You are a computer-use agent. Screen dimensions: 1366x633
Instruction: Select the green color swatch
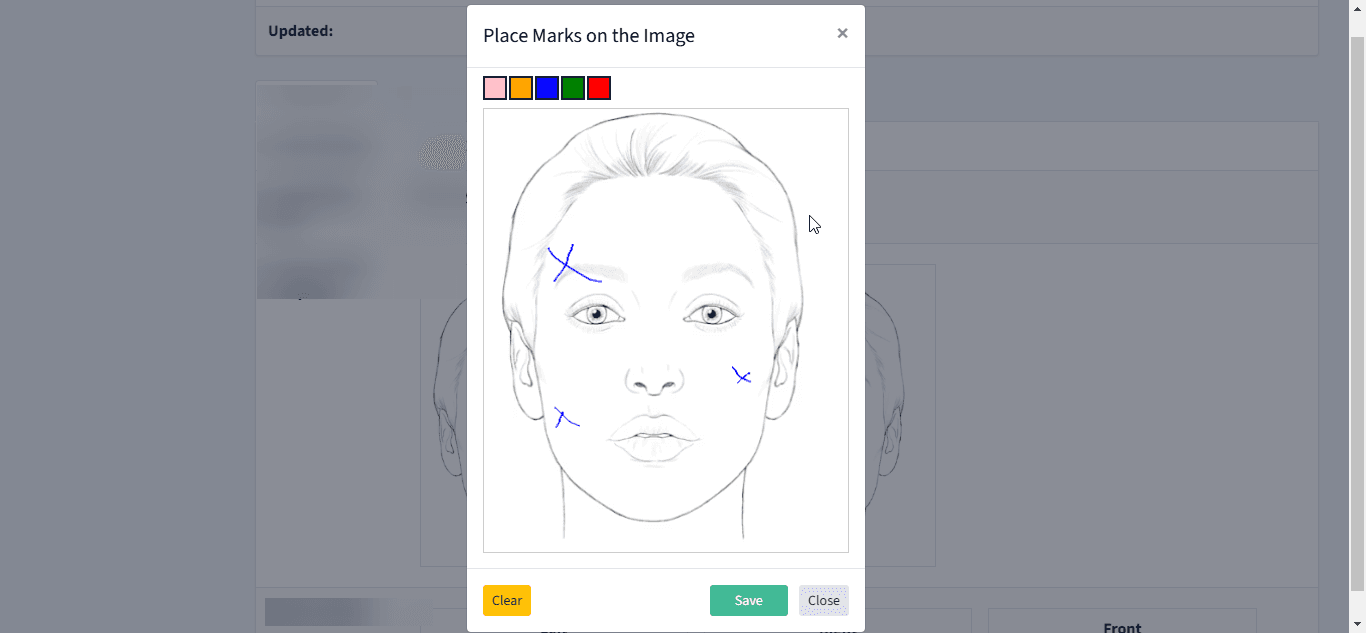(573, 88)
